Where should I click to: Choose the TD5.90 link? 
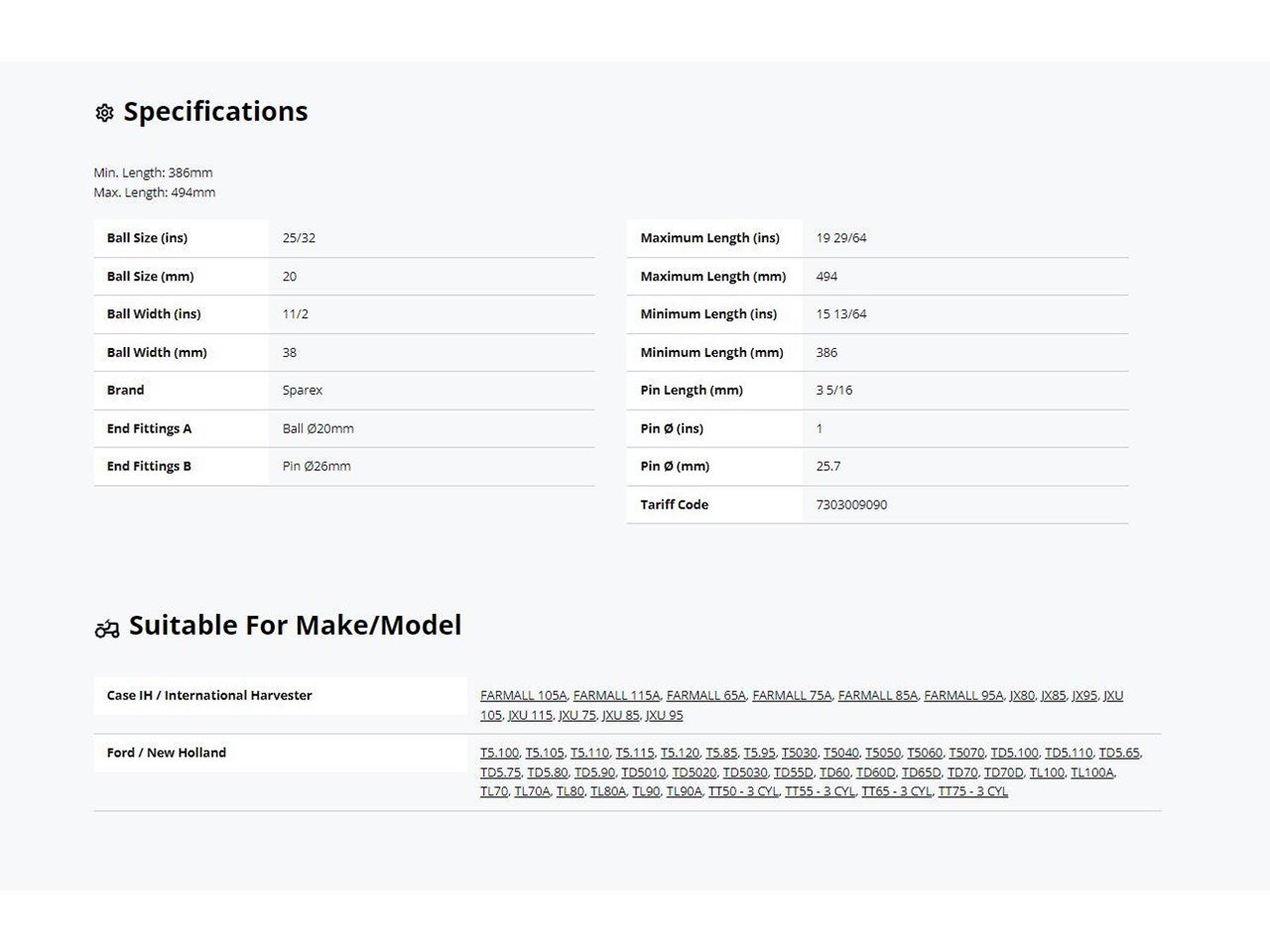tap(594, 773)
